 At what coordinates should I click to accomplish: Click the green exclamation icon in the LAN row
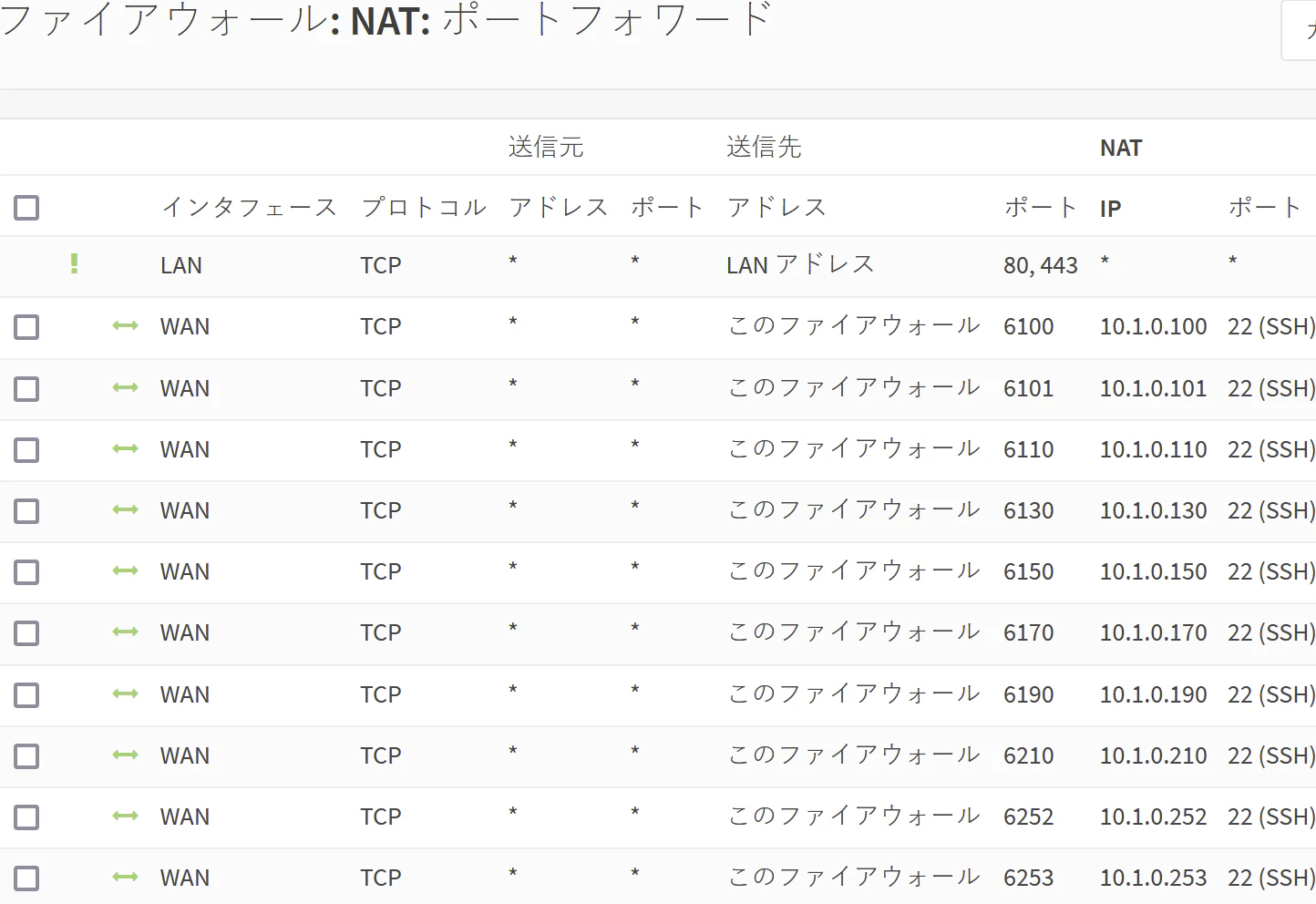pos(74,264)
